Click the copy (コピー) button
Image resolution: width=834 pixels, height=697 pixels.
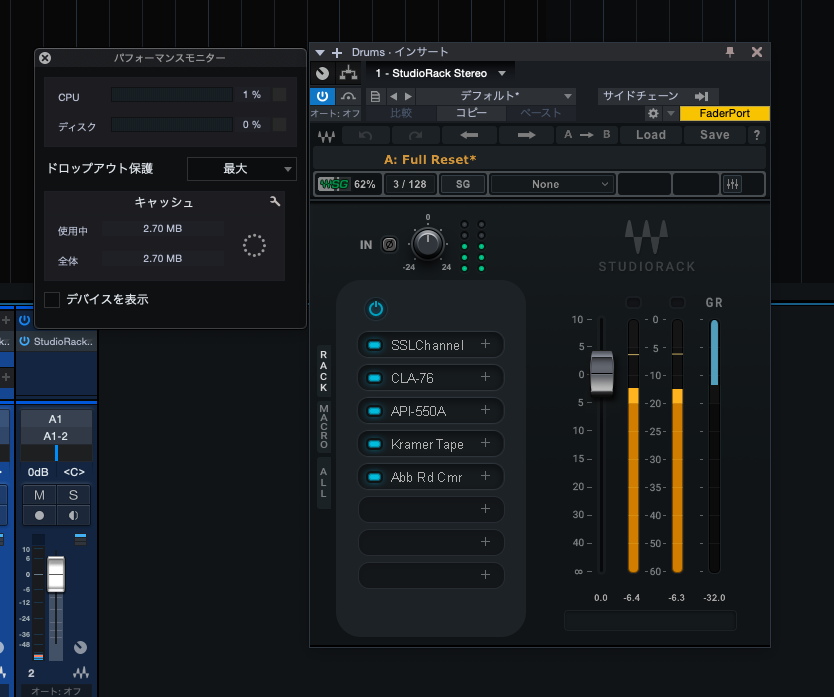[x=471, y=113]
